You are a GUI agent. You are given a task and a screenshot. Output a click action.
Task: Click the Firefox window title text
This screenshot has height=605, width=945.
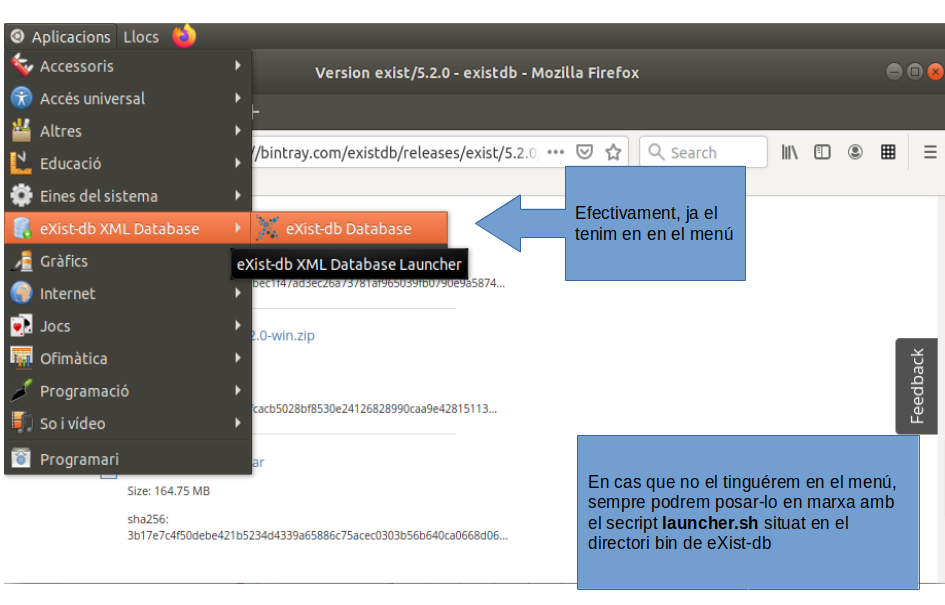(x=477, y=73)
